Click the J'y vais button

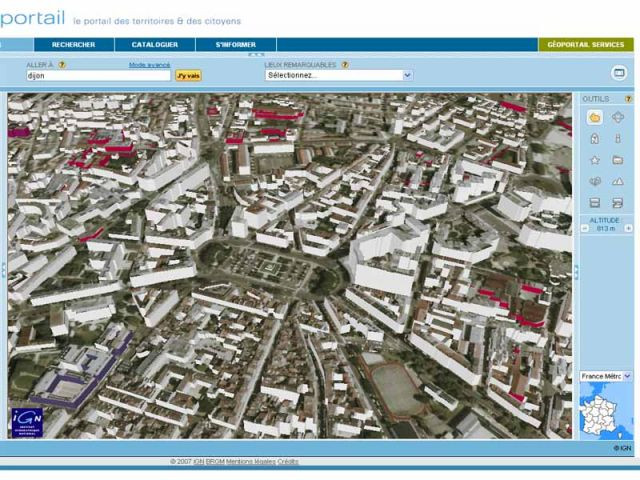[189, 76]
